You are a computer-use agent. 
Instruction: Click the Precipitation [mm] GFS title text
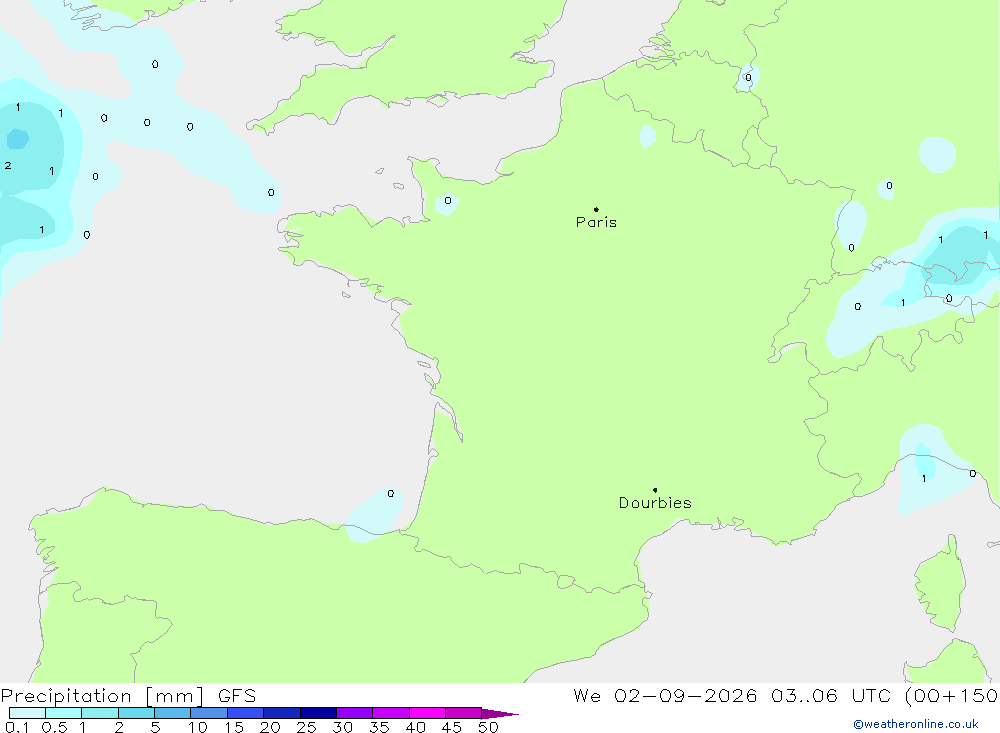128,695
